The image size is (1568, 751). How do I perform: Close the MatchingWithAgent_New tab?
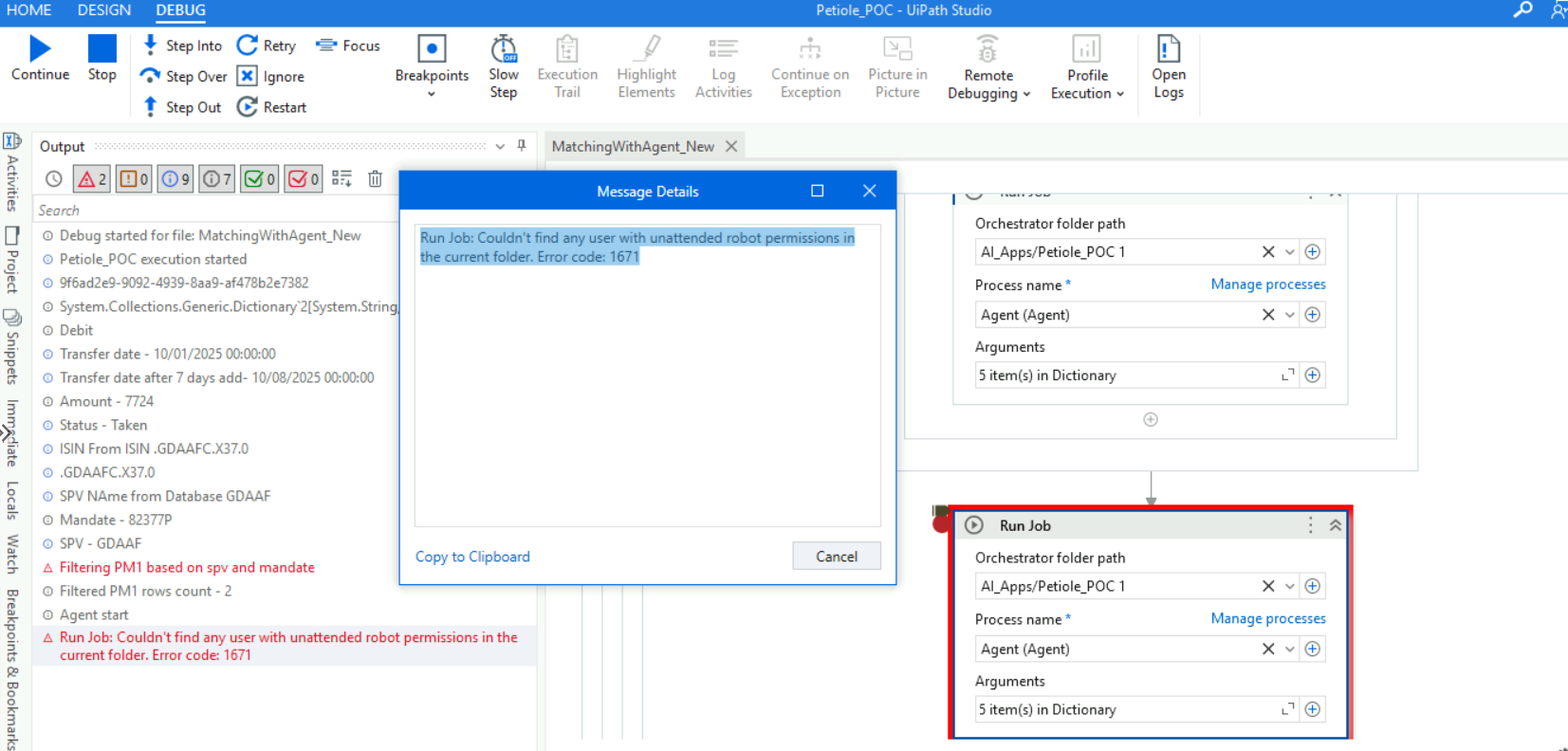(731, 146)
